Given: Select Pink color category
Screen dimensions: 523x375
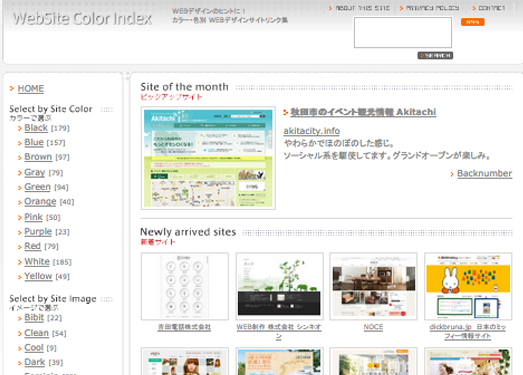Looking at the screenshot, I should [x=33, y=217].
